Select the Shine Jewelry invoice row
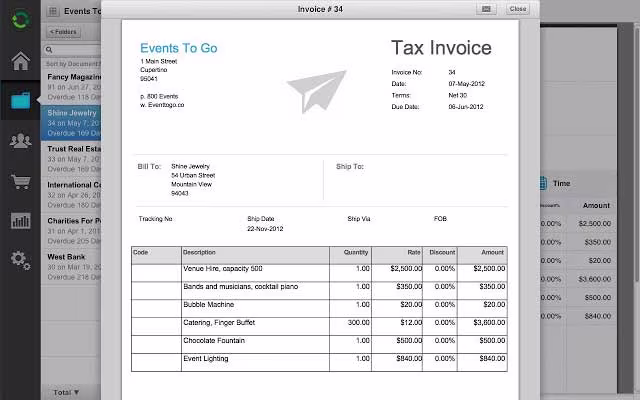 tap(71, 123)
